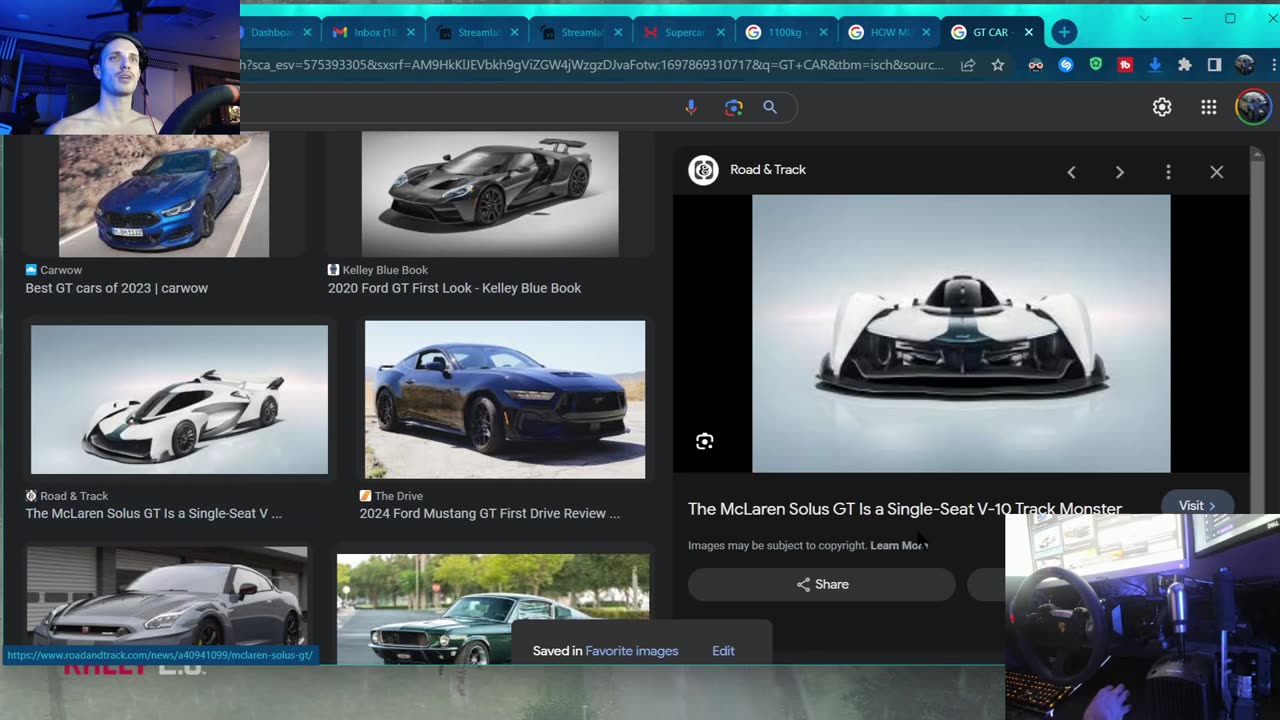Open the 2020 Ford GT thumbnail
Viewport: 1280px width, 720px height.
490,194
